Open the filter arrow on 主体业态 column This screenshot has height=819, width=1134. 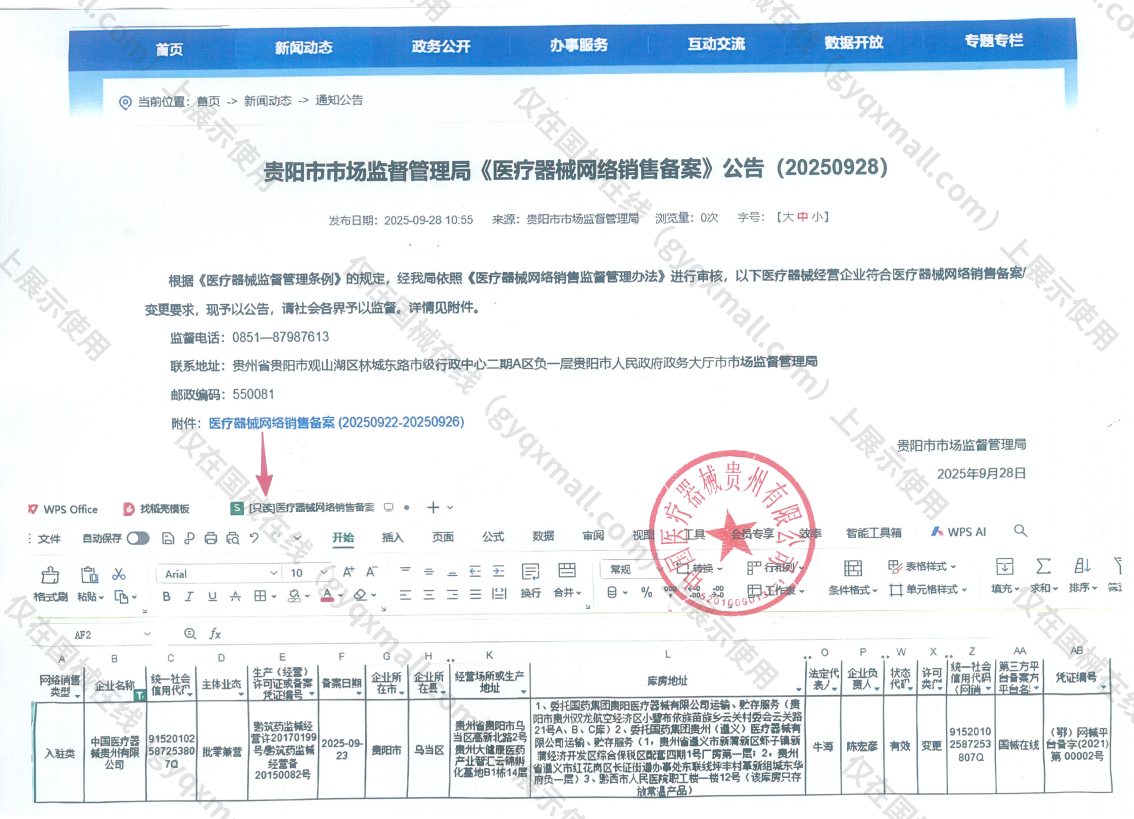tap(240, 693)
